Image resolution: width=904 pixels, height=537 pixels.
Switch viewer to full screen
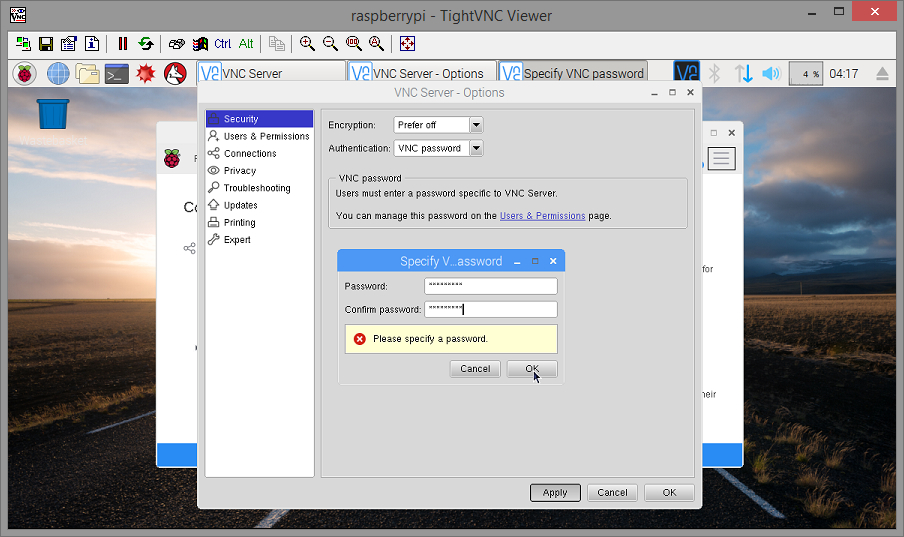408,44
